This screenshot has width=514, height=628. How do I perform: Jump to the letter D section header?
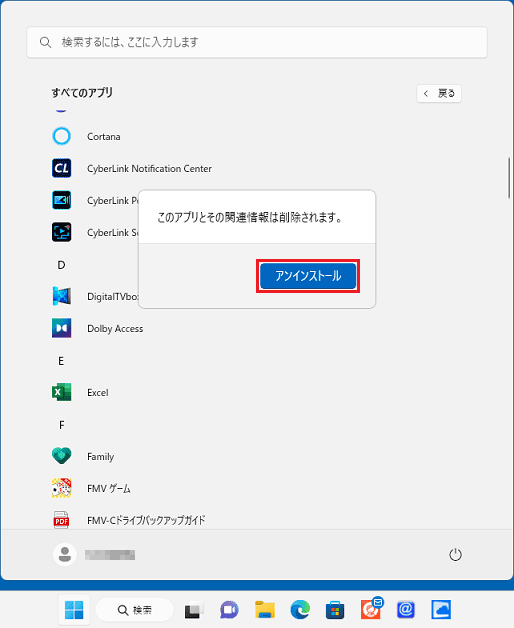[61, 265]
